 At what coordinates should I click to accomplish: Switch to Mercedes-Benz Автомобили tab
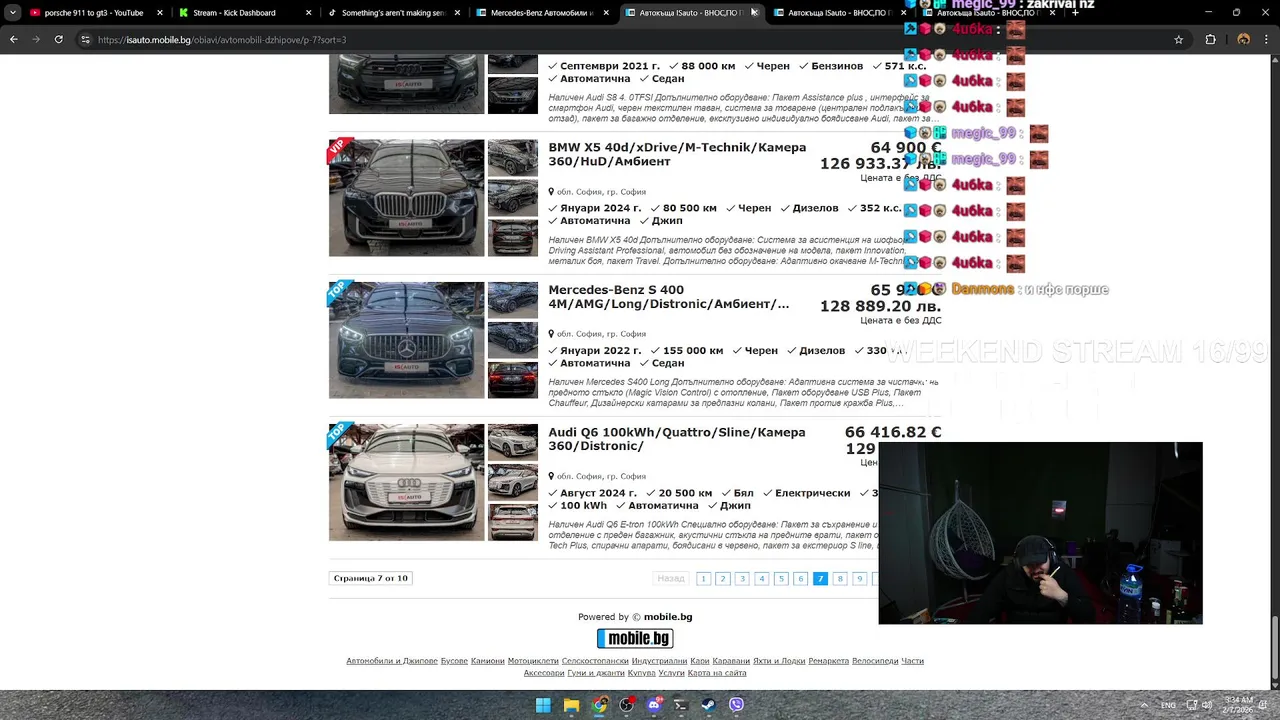click(x=541, y=13)
